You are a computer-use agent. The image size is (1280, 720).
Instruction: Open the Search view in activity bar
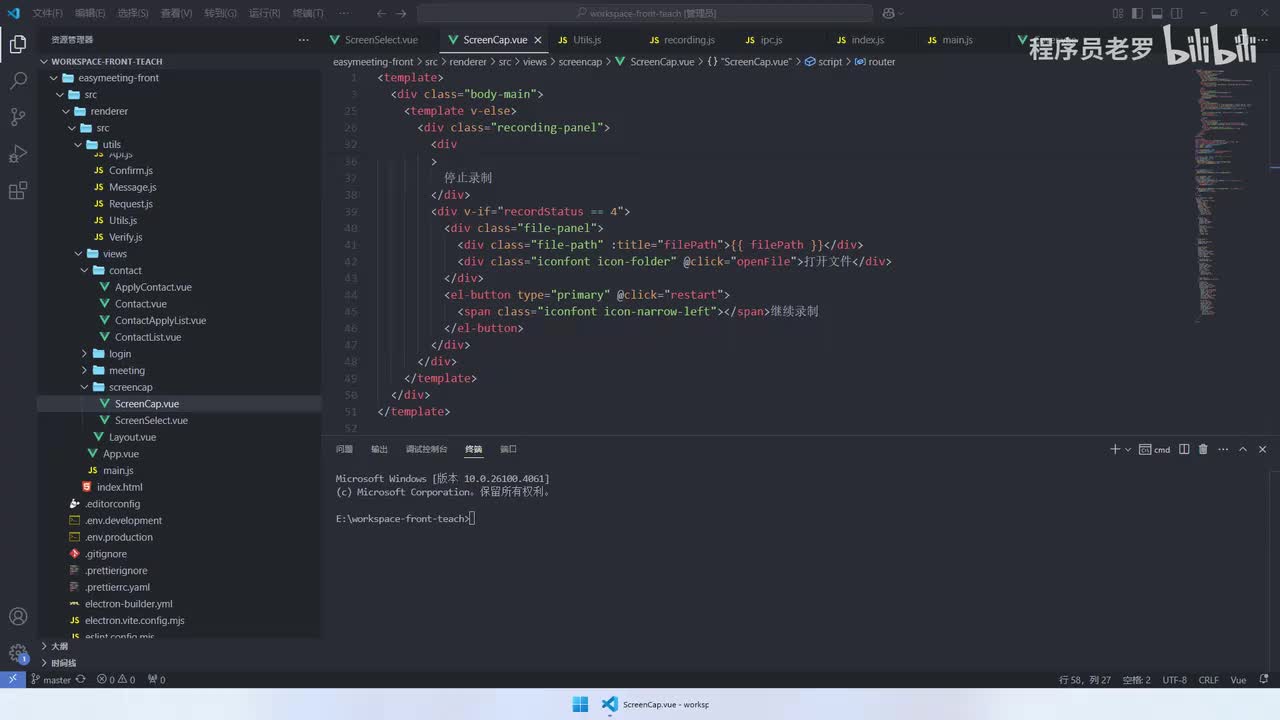[18, 81]
